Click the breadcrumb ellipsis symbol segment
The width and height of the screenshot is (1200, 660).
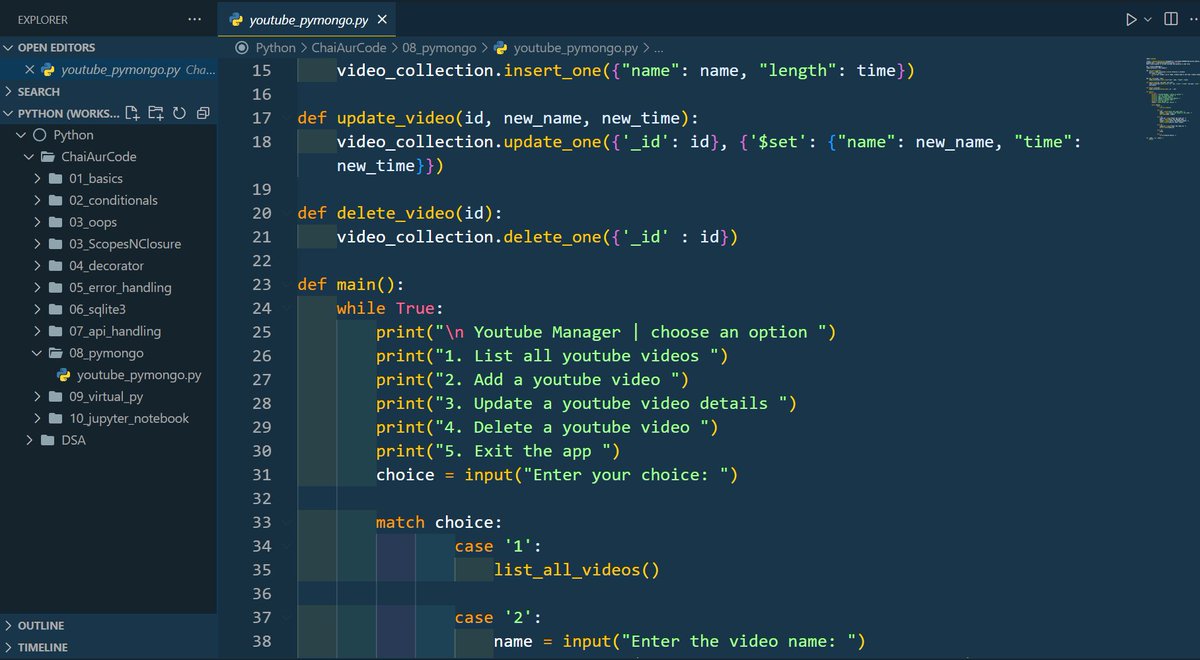point(658,48)
